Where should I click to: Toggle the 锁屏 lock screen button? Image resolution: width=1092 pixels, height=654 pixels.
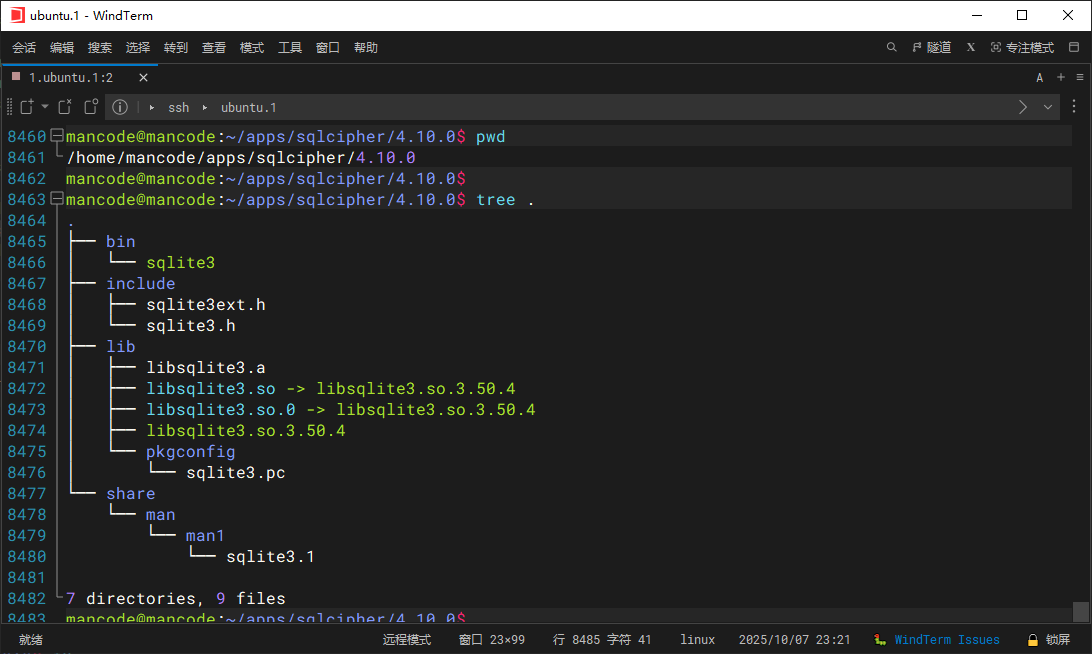(1048, 640)
